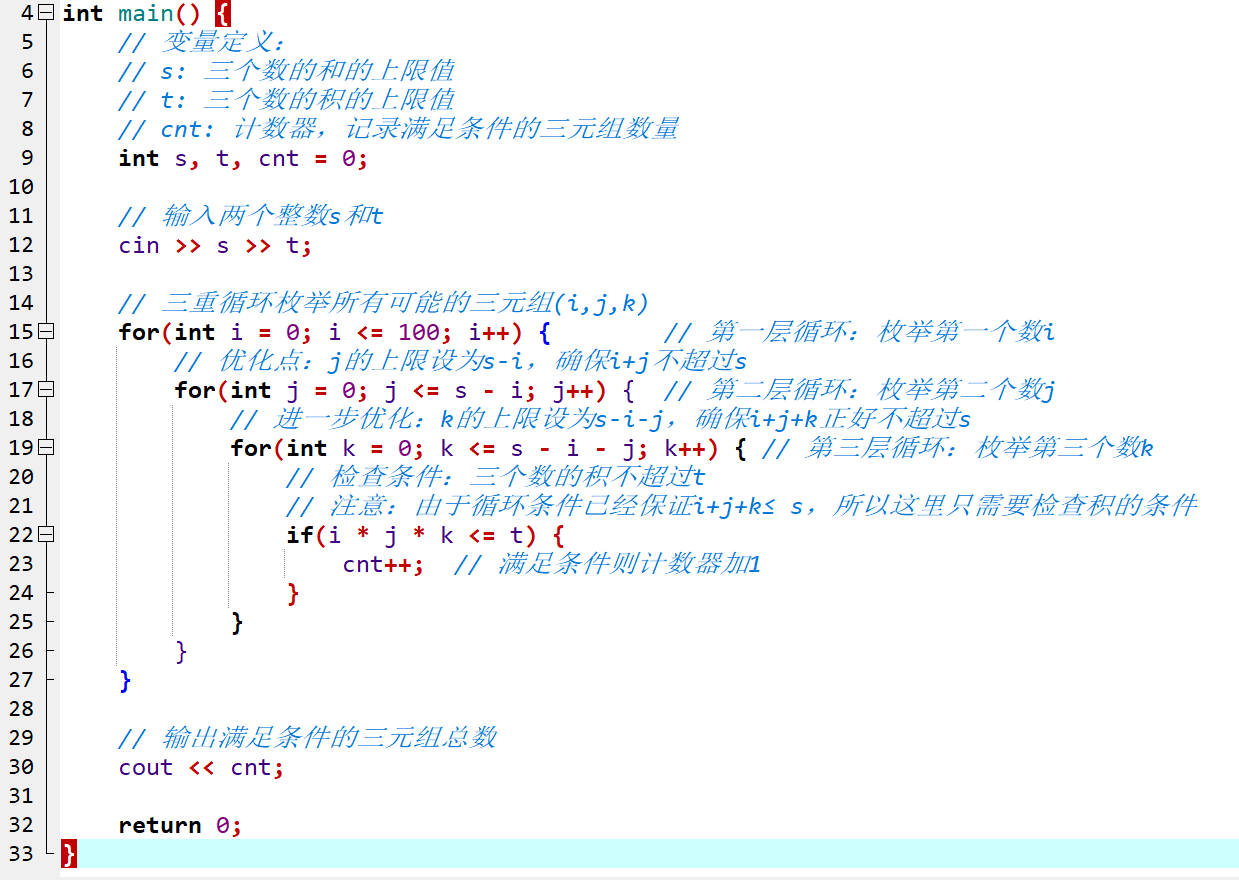Click 'j <= s - i' loop condition
This screenshot has height=880, width=1239.
(460, 391)
